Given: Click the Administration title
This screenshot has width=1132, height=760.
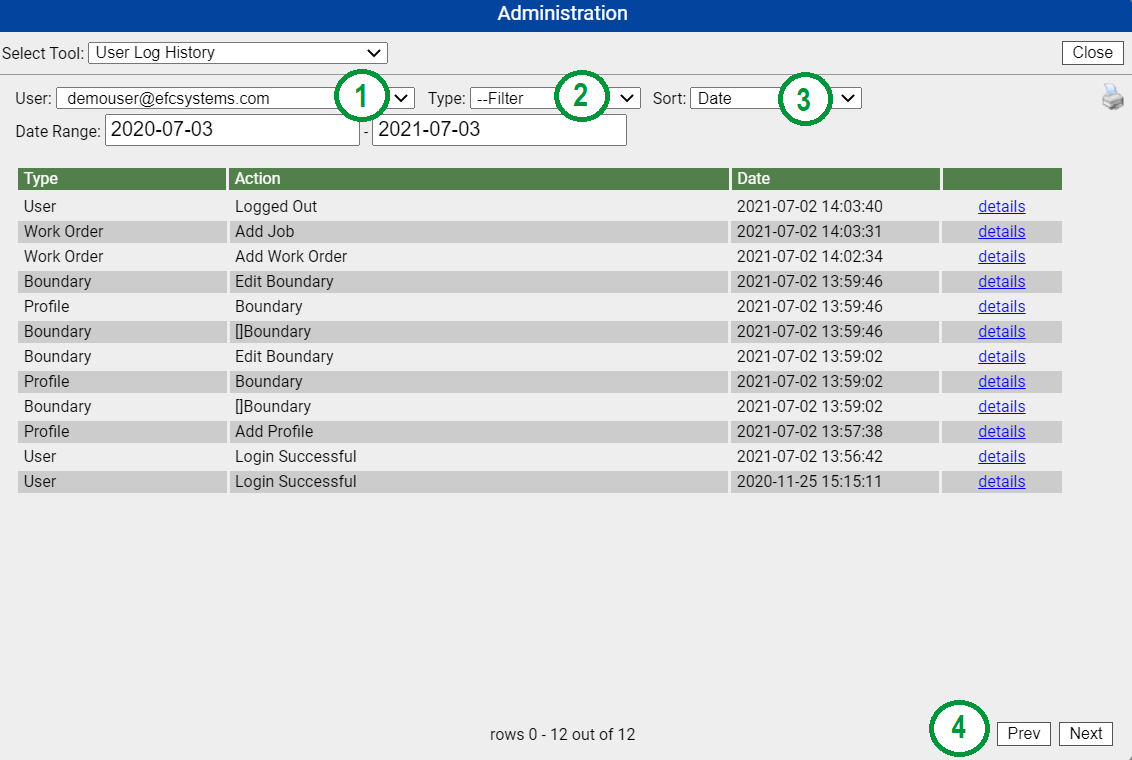Looking at the screenshot, I should [562, 13].
